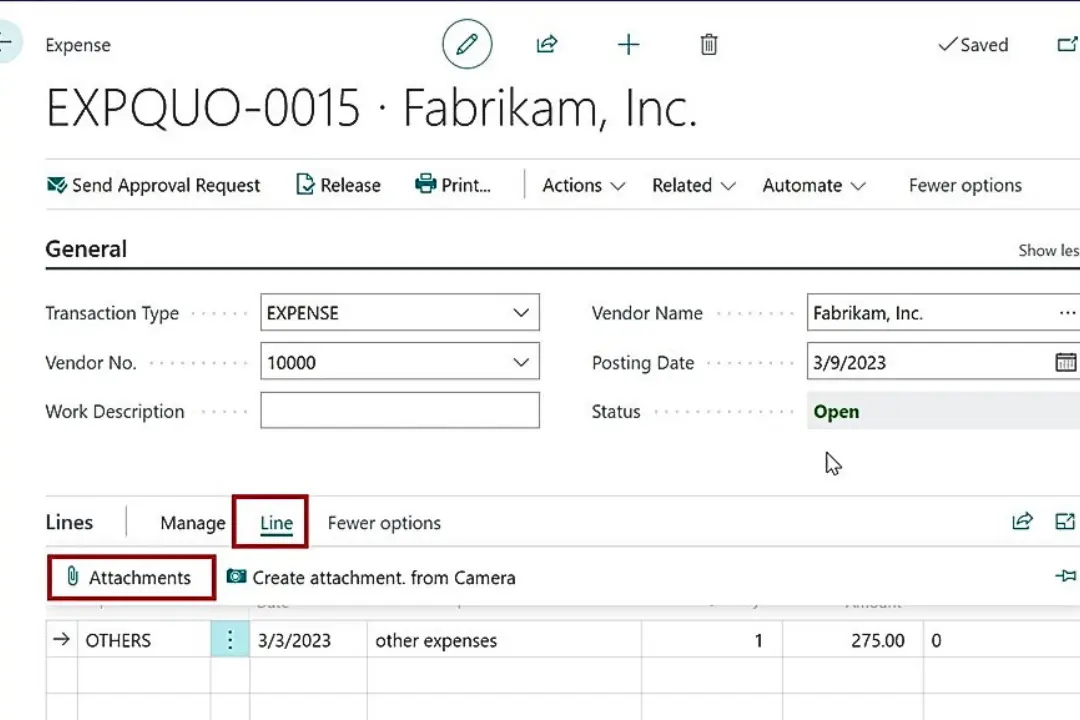The height and width of the screenshot is (720, 1080).
Task: Click Show less in General section
Action: (1048, 250)
